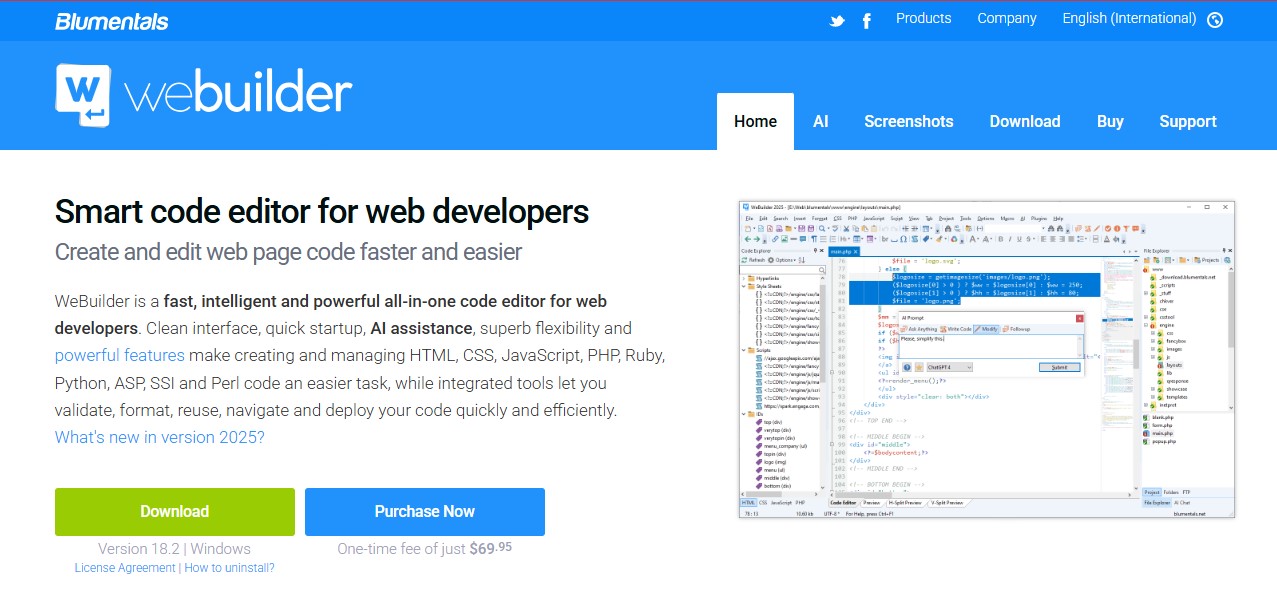Open the Products menu in top bar
1277x604 pixels.
923,18
